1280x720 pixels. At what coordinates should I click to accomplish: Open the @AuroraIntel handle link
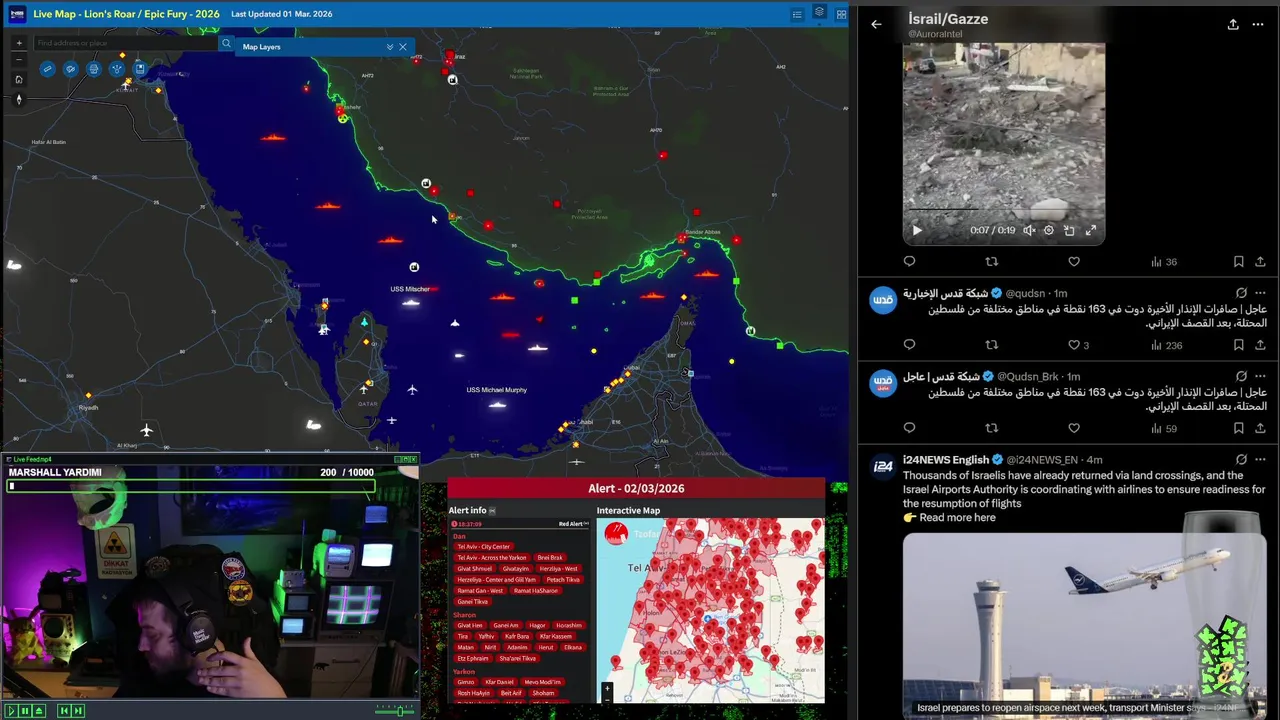pos(934,34)
